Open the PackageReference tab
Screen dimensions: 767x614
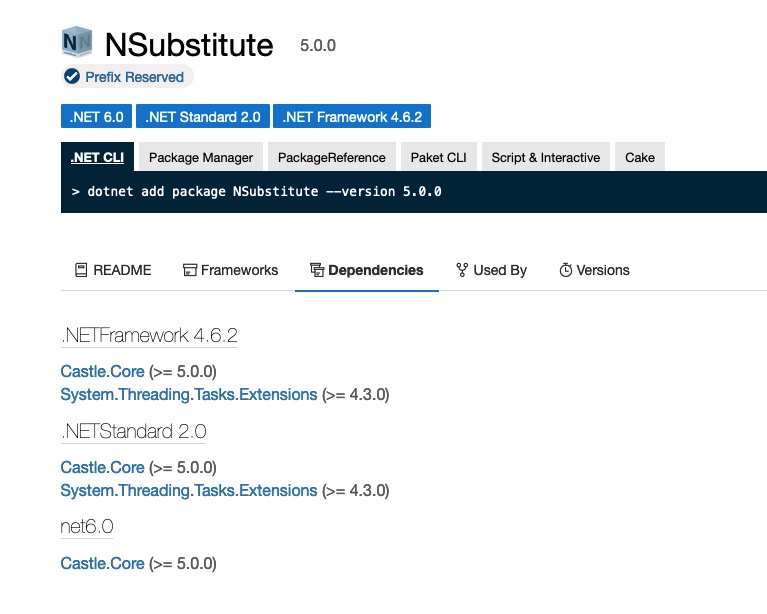point(332,157)
